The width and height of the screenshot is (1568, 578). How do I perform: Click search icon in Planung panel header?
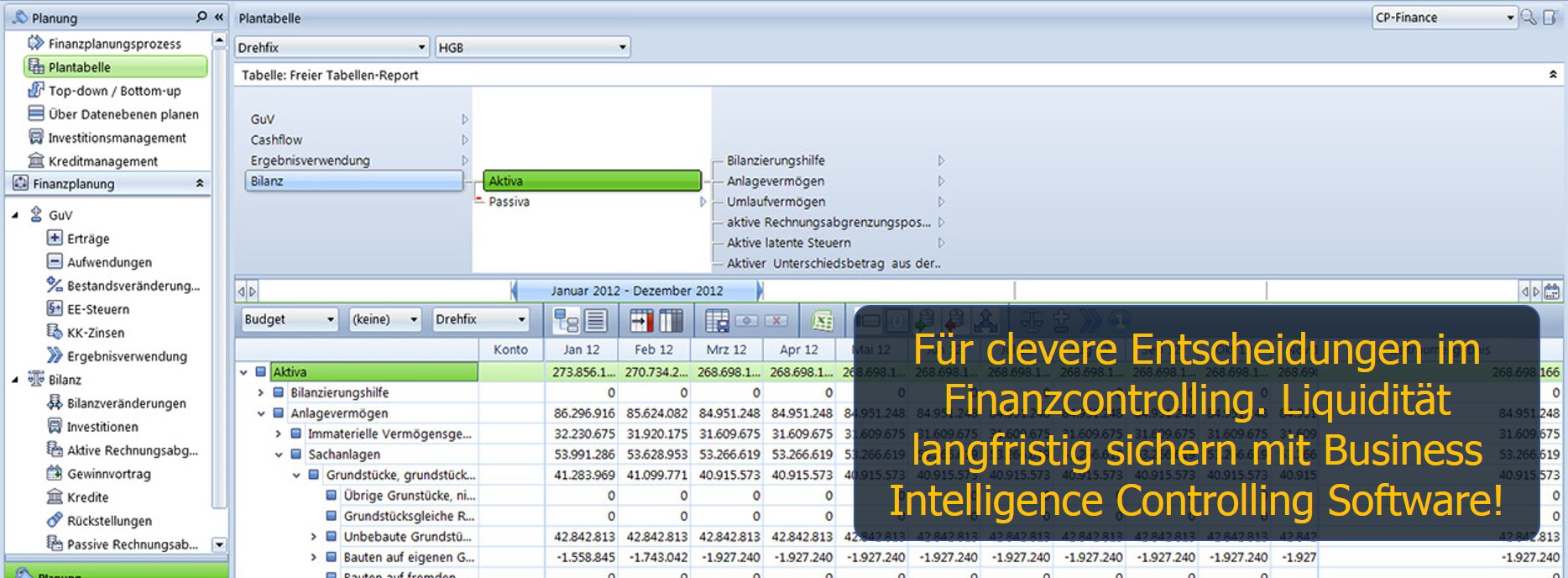(201, 17)
